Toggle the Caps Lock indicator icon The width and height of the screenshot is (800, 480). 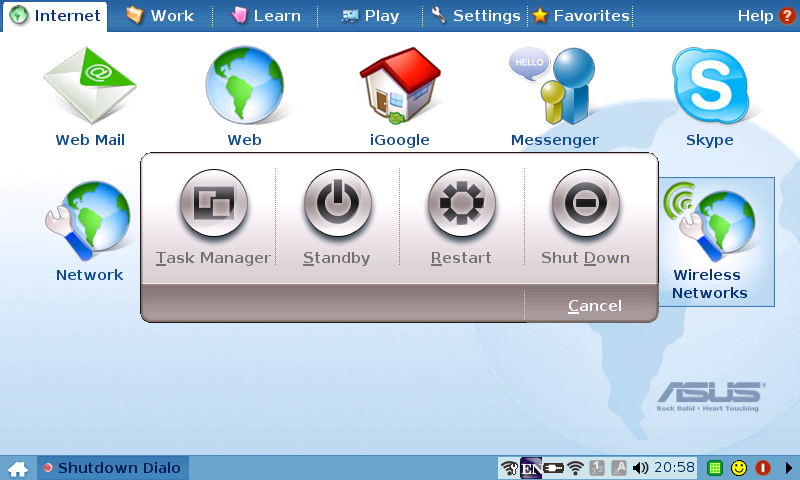(x=619, y=468)
